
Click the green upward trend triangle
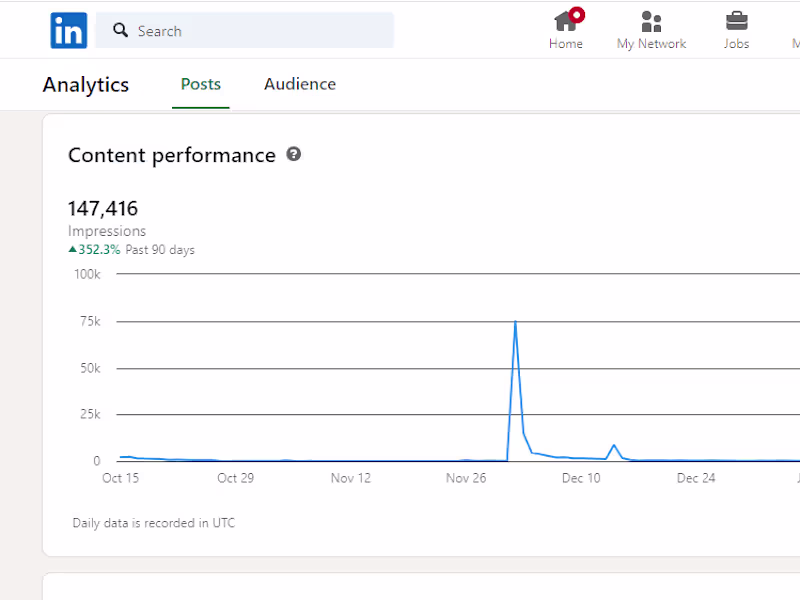point(72,250)
